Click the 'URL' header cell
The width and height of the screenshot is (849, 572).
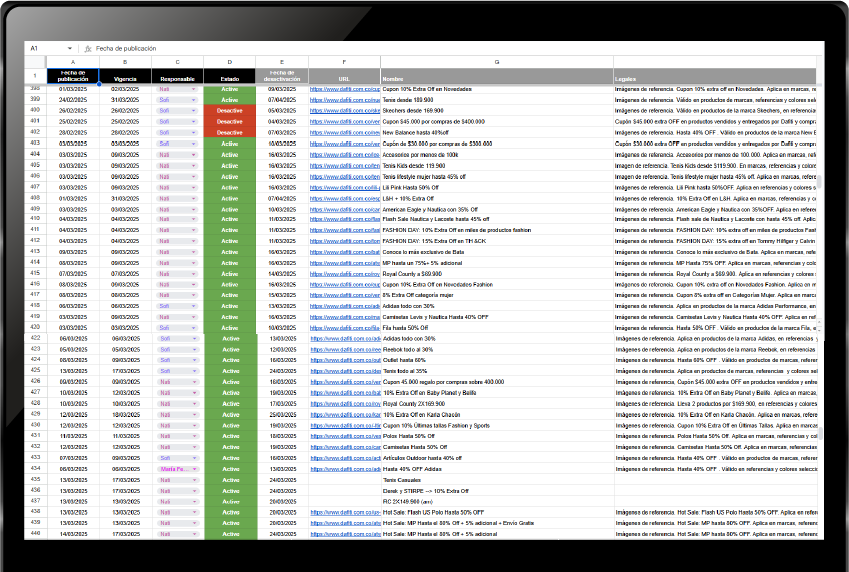pyautogui.click(x=344, y=76)
